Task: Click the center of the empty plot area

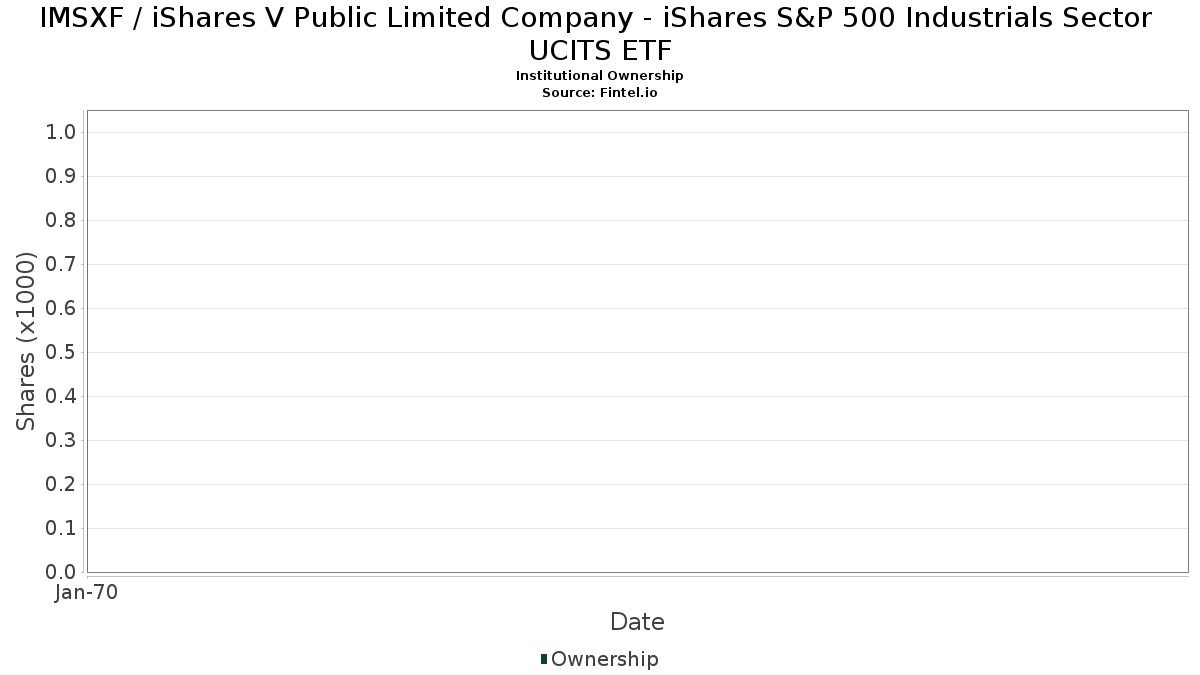Action: [637, 341]
